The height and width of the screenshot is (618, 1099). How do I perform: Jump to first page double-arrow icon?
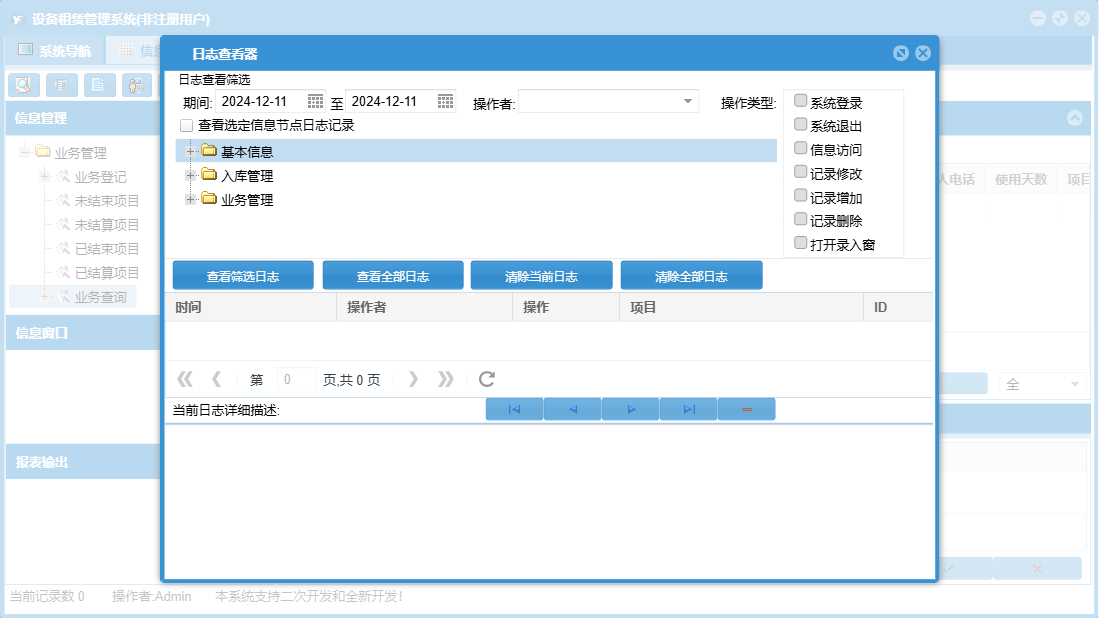[184, 379]
